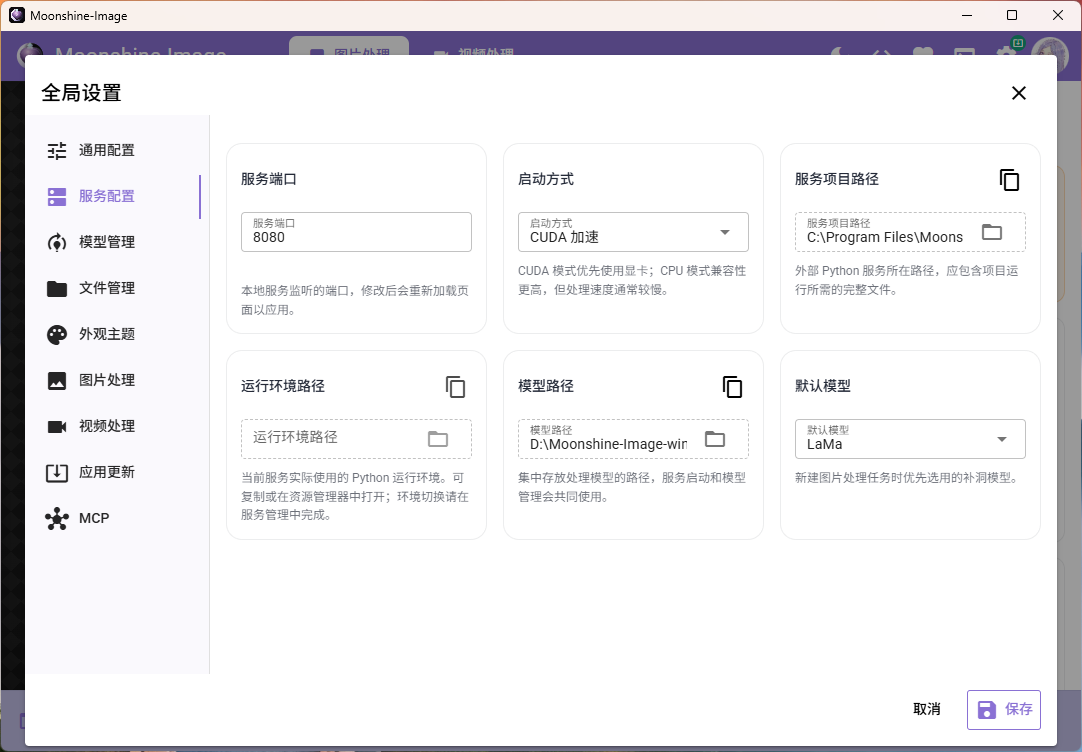
Task: Click the CUDA 模式优先使用显卡 description
Action: pos(632,280)
